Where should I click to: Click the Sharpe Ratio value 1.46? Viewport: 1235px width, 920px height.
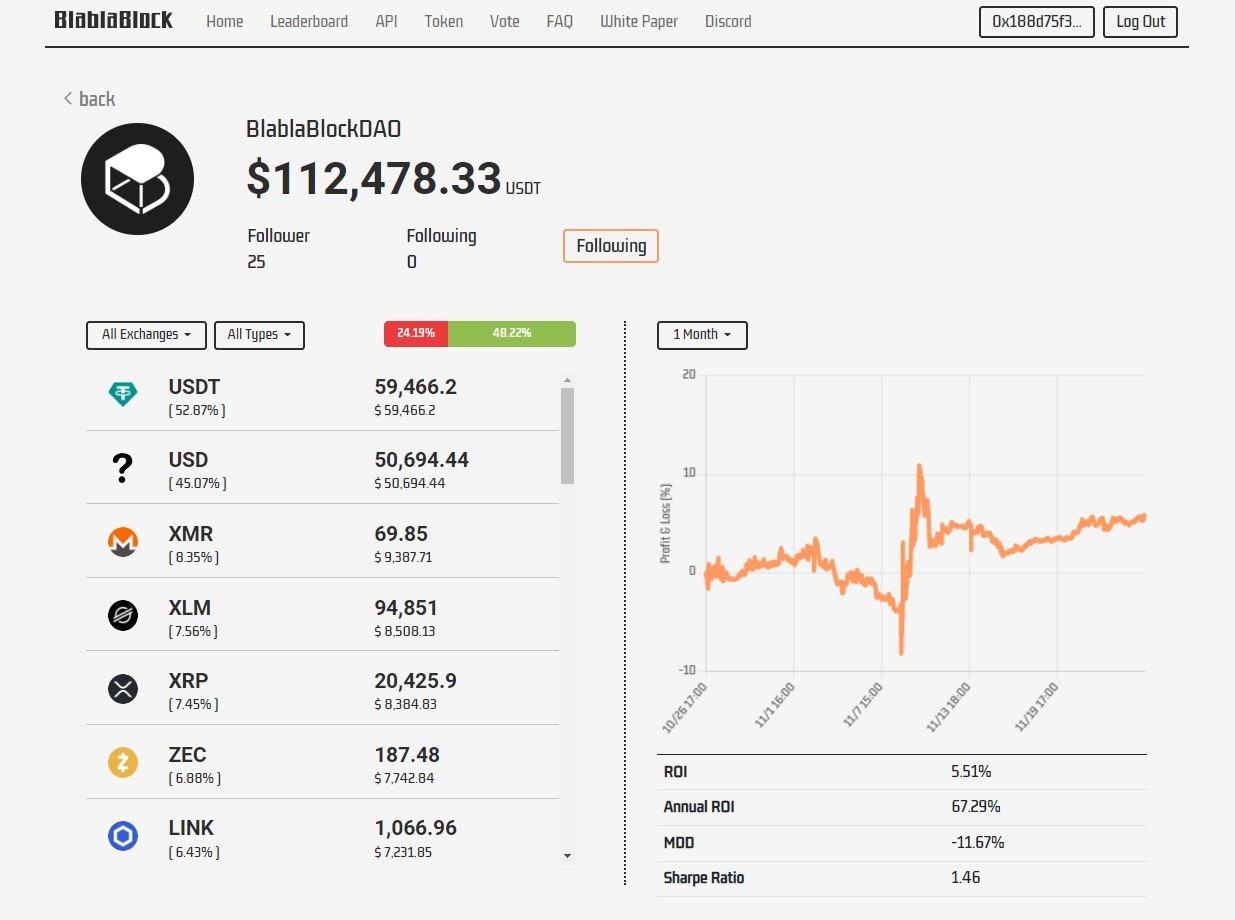click(966, 878)
